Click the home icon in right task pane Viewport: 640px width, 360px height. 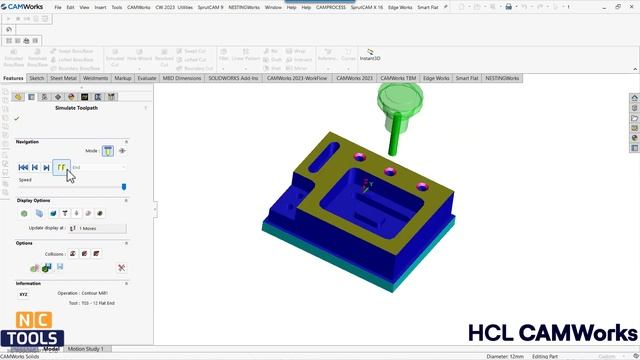click(634, 98)
